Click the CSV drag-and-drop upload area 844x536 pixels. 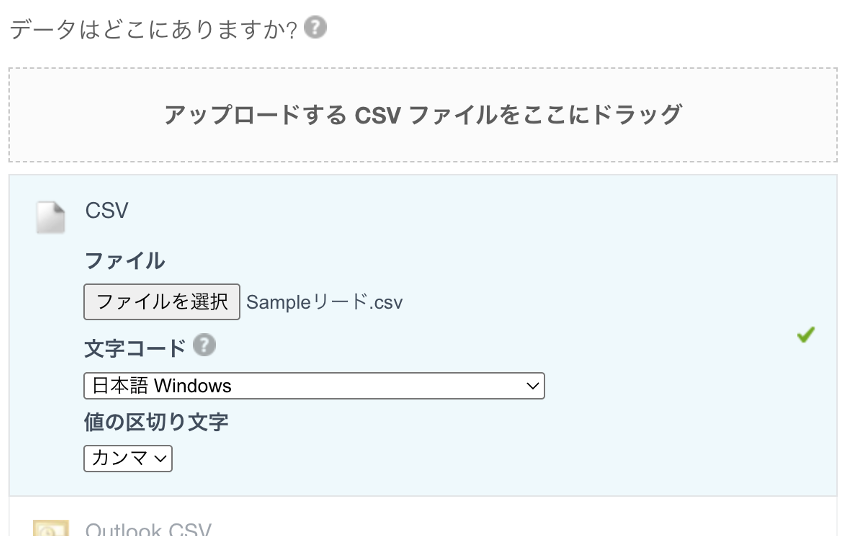click(x=423, y=115)
